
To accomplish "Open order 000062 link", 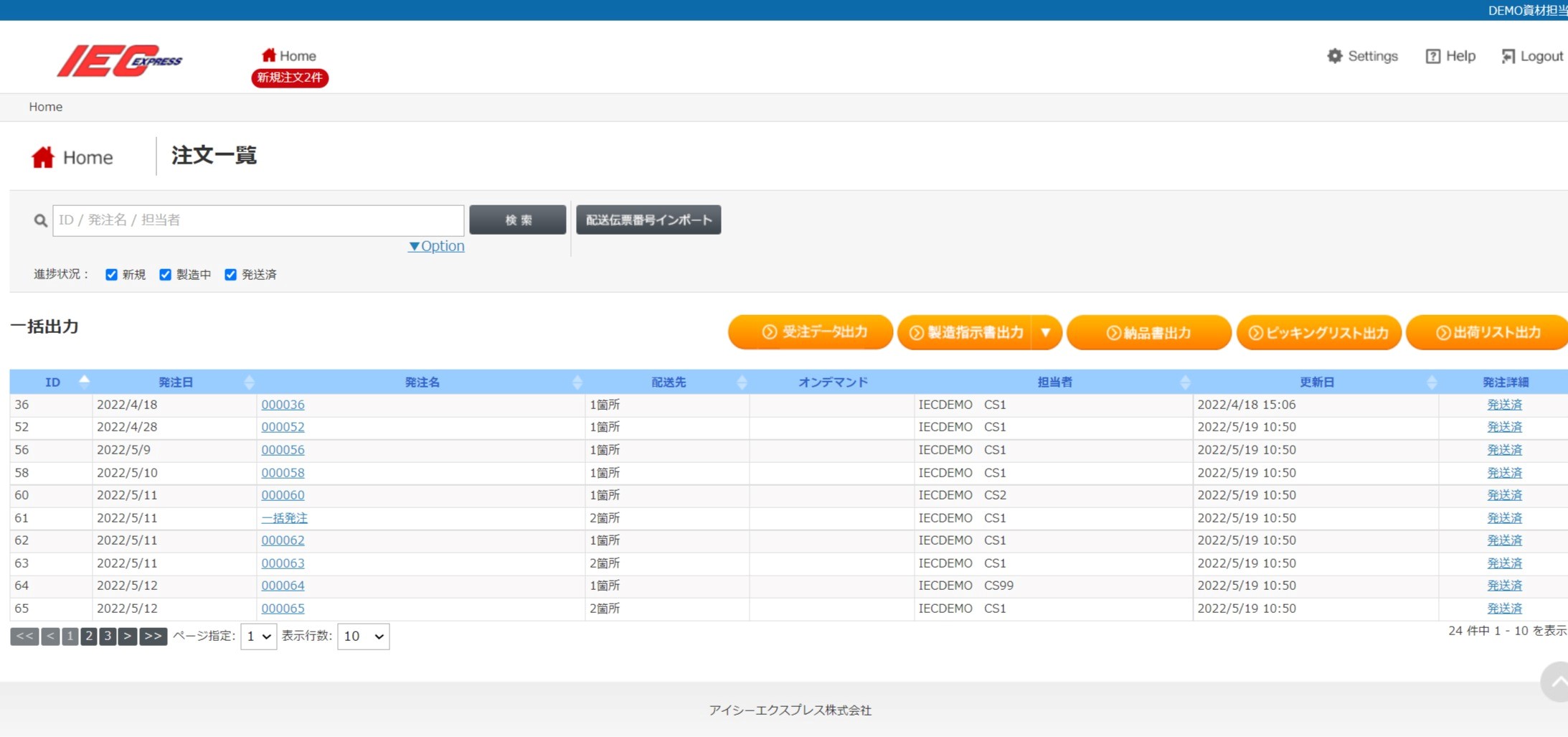I will click(283, 540).
